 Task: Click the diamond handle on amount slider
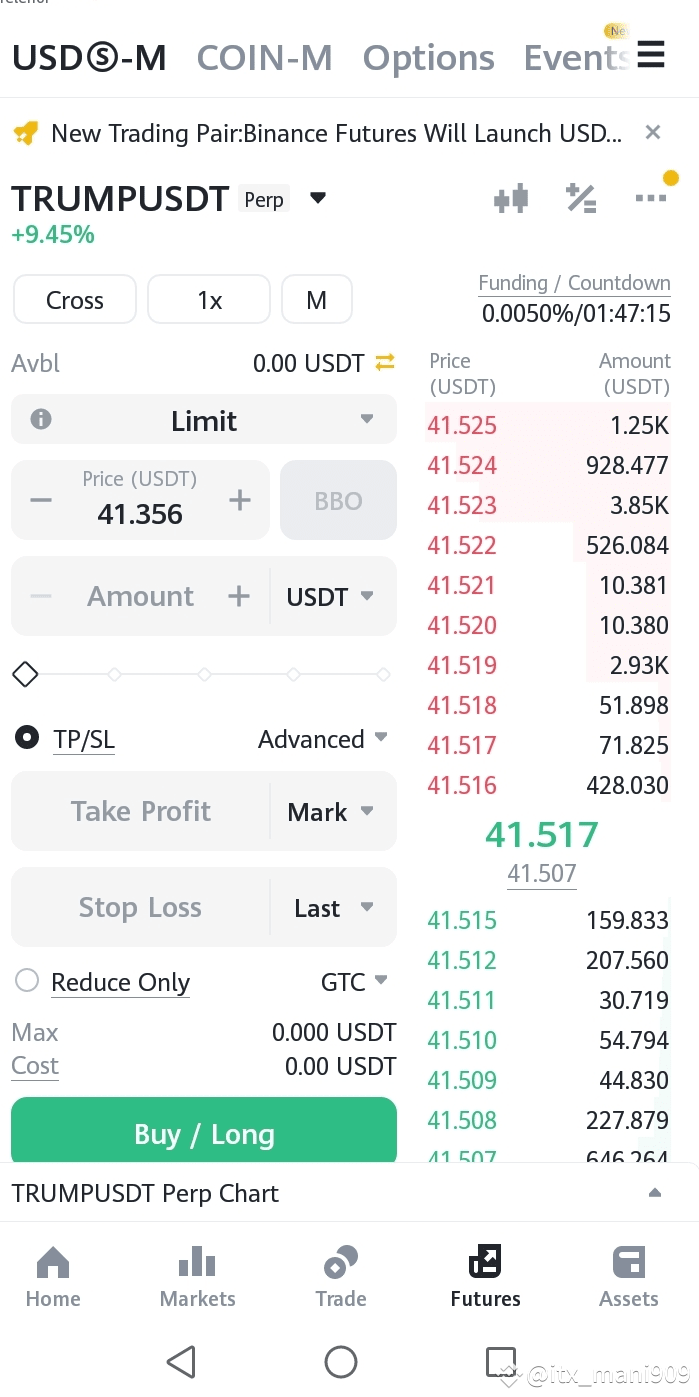[x=25, y=675]
